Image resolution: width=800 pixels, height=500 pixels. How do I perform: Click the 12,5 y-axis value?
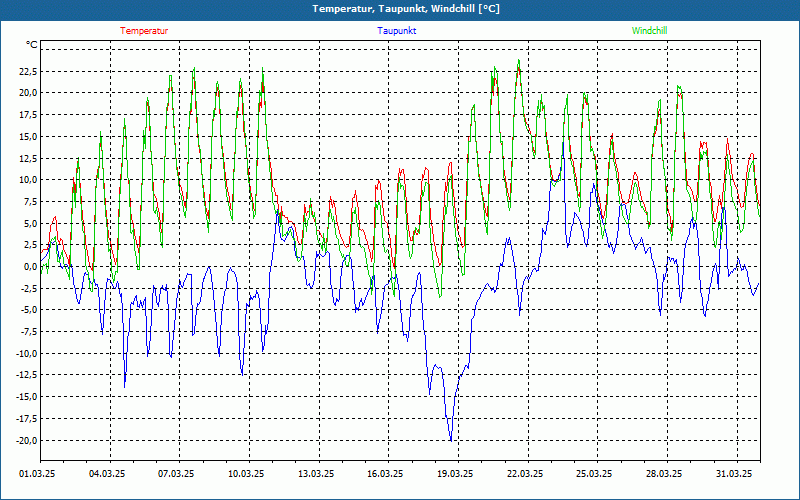[28, 158]
